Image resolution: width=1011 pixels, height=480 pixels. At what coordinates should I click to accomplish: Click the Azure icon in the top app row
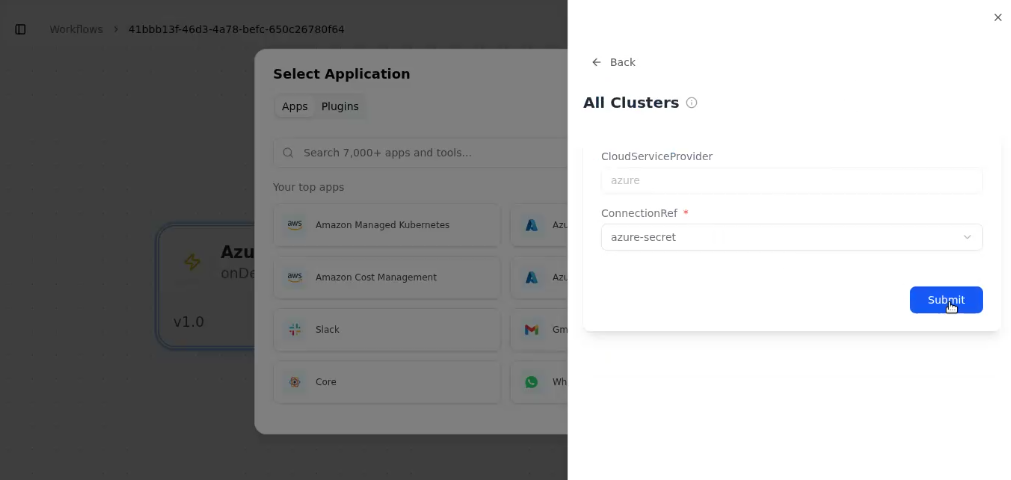click(x=532, y=225)
